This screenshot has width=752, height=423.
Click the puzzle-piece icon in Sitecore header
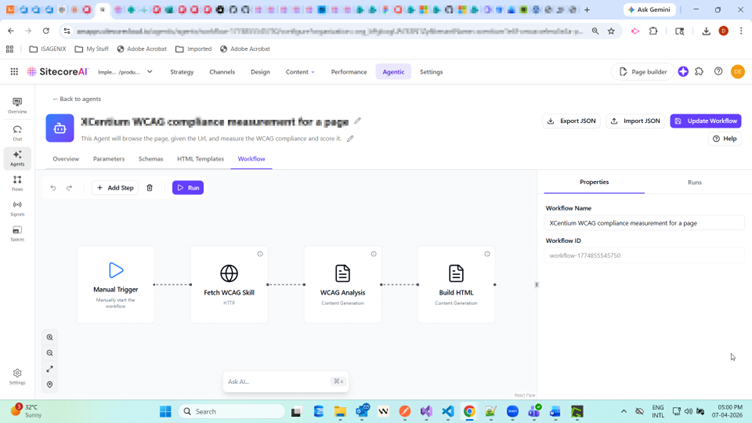[700, 71]
